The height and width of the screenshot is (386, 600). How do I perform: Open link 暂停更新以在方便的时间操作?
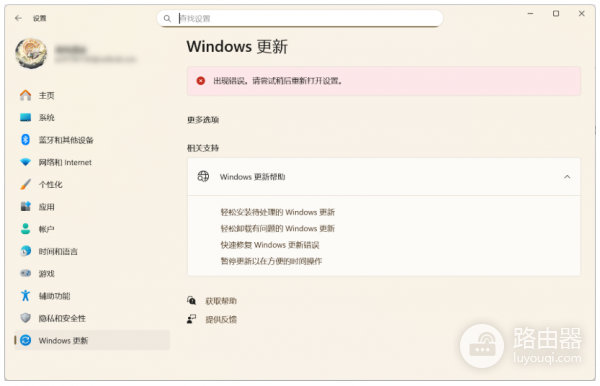[x=271, y=261]
